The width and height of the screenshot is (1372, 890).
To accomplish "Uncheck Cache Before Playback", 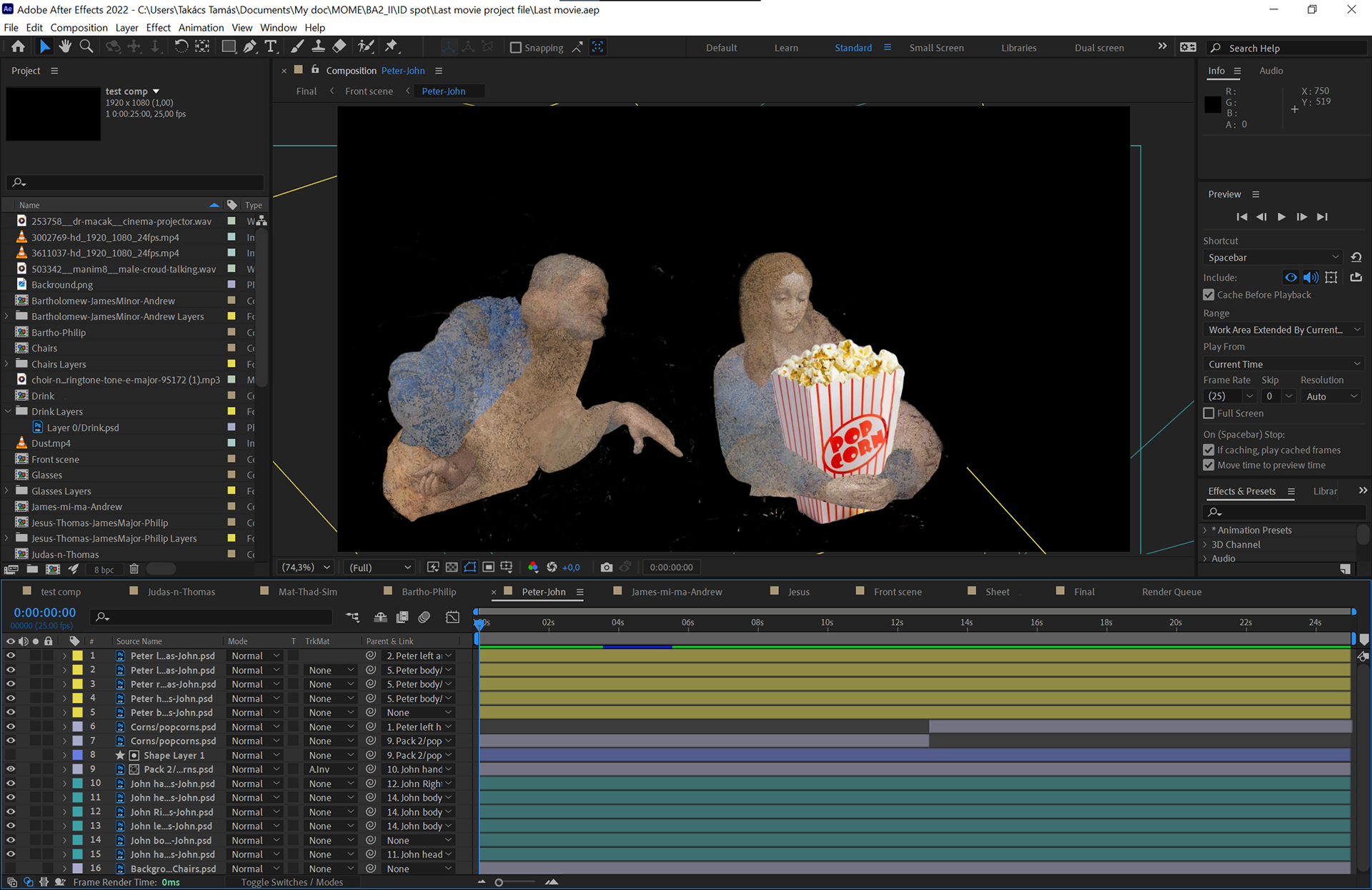I will (1209, 295).
